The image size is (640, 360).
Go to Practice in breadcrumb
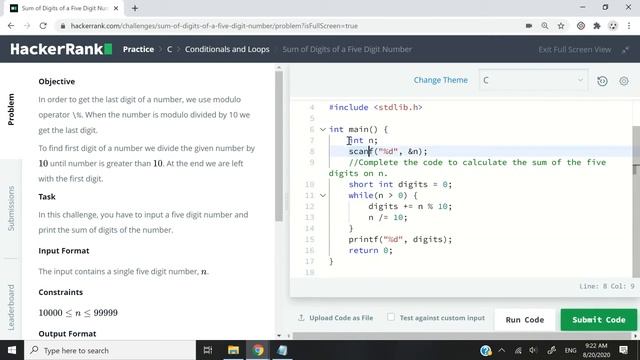point(138,49)
